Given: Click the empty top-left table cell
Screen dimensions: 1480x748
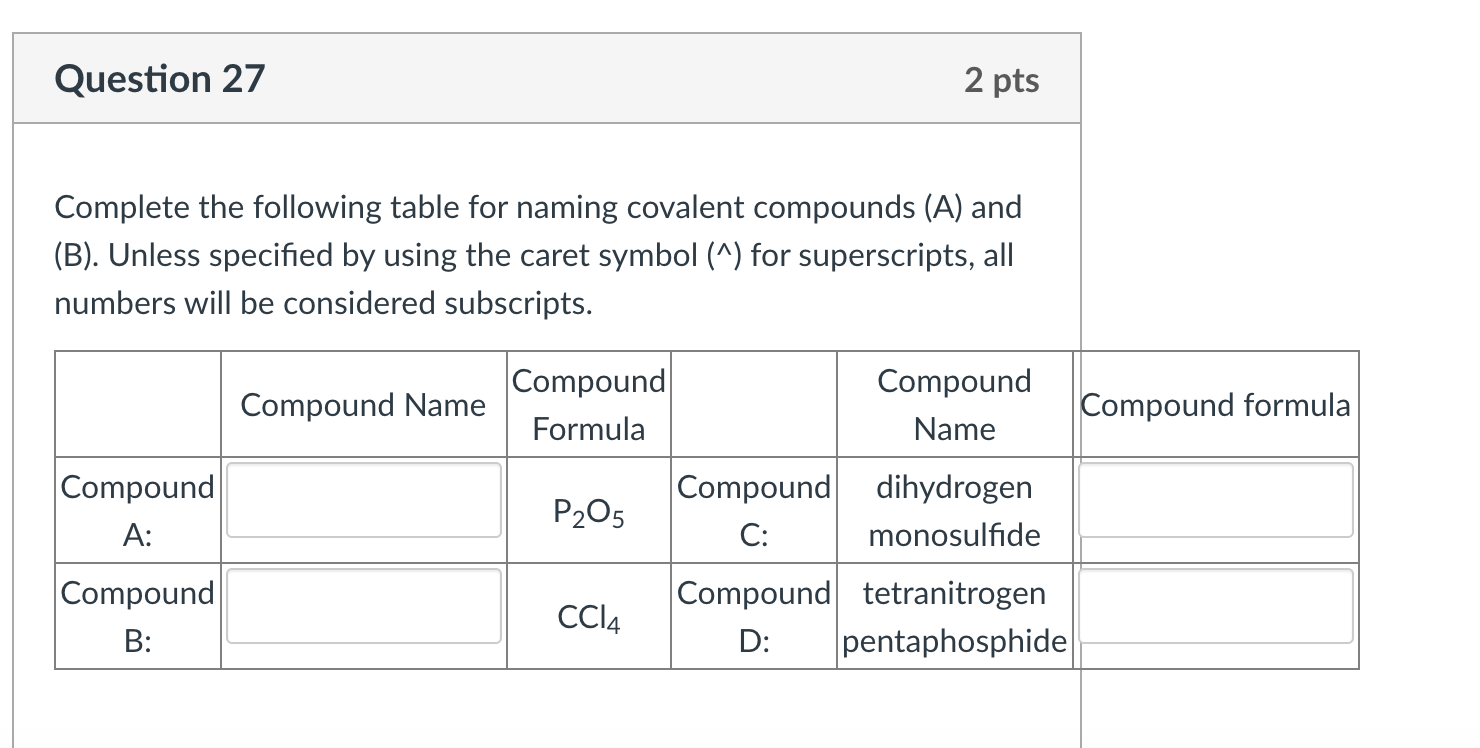Looking at the screenshot, I should (x=137, y=404).
